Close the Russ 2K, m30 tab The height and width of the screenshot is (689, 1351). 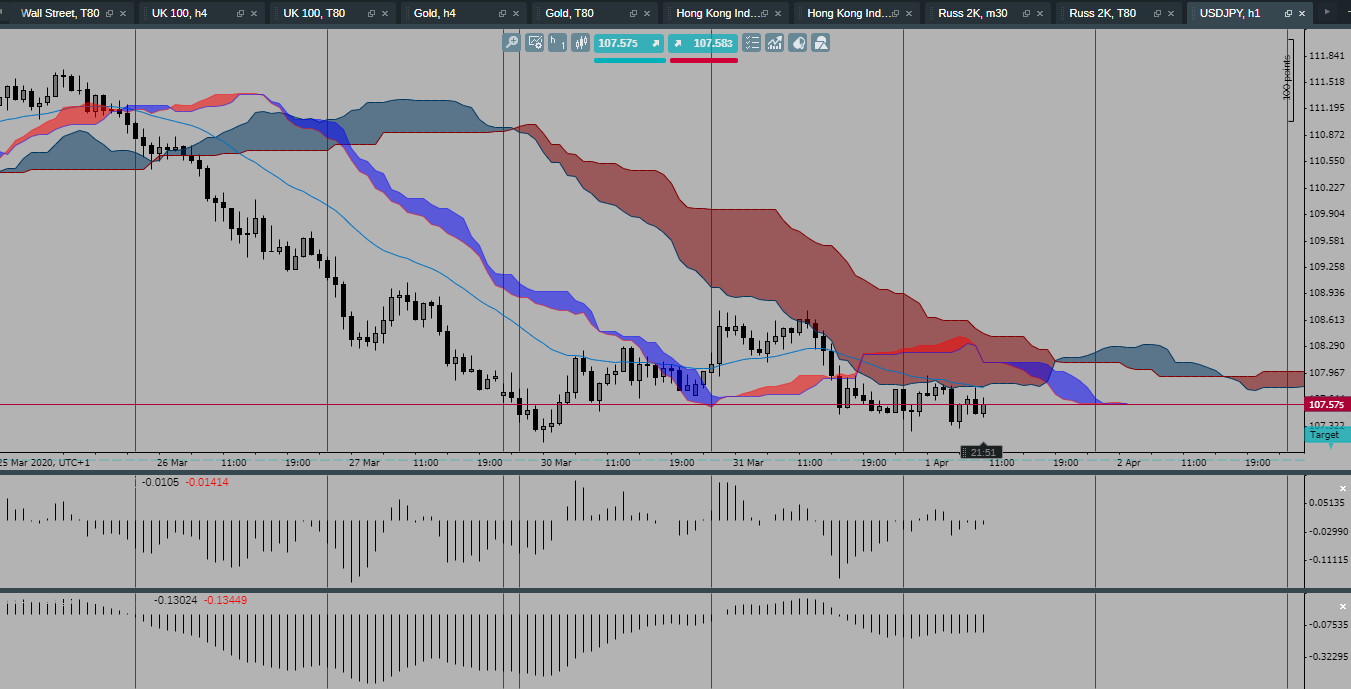(1041, 14)
